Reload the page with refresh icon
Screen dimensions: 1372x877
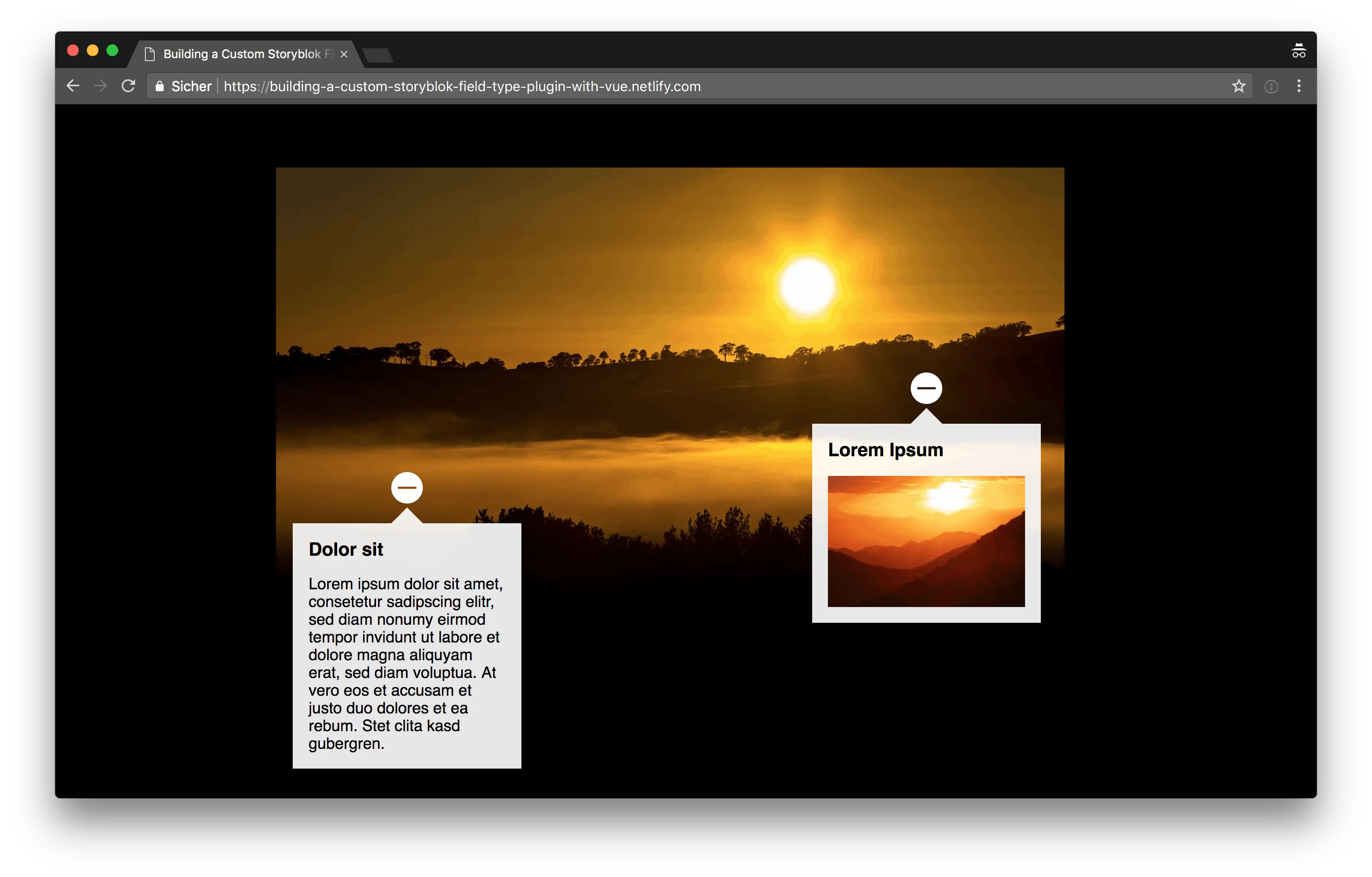pyautogui.click(x=128, y=86)
